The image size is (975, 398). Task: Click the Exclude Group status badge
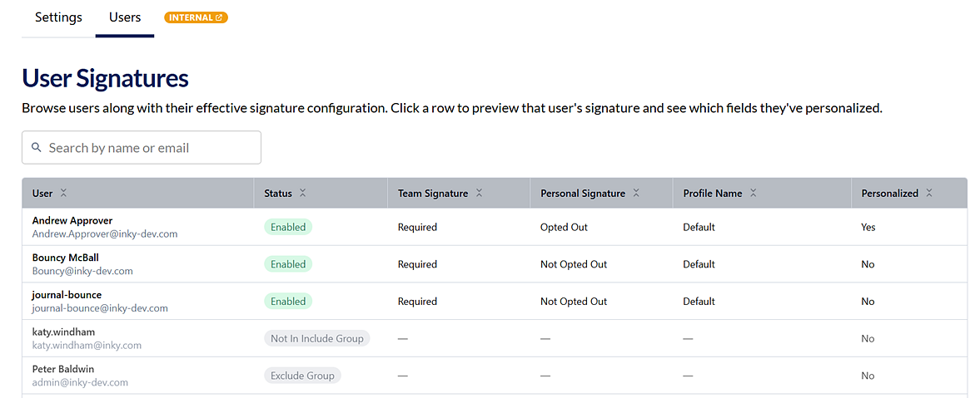tap(302, 376)
